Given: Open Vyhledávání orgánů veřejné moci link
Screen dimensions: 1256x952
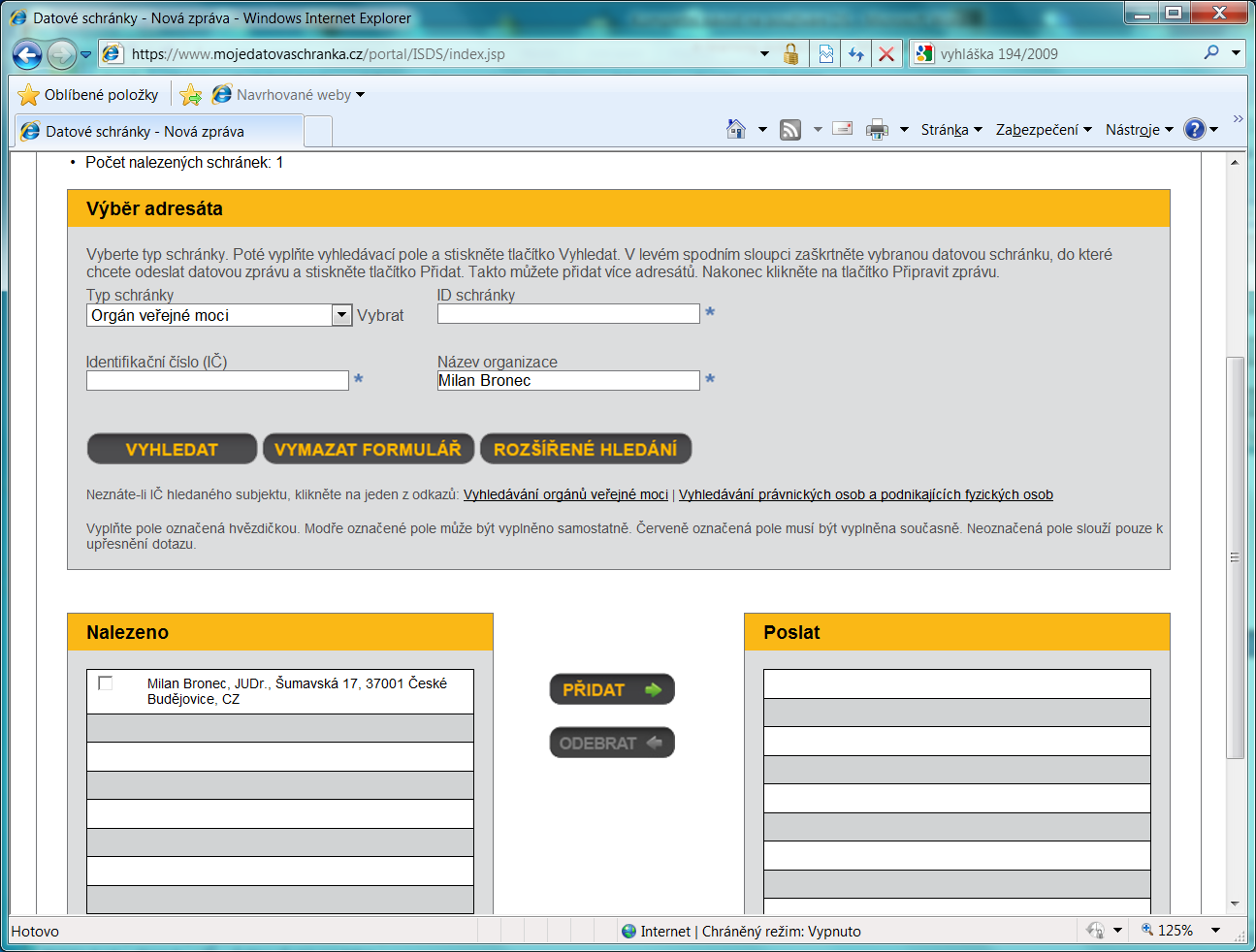Looking at the screenshot, I should 565,494.
